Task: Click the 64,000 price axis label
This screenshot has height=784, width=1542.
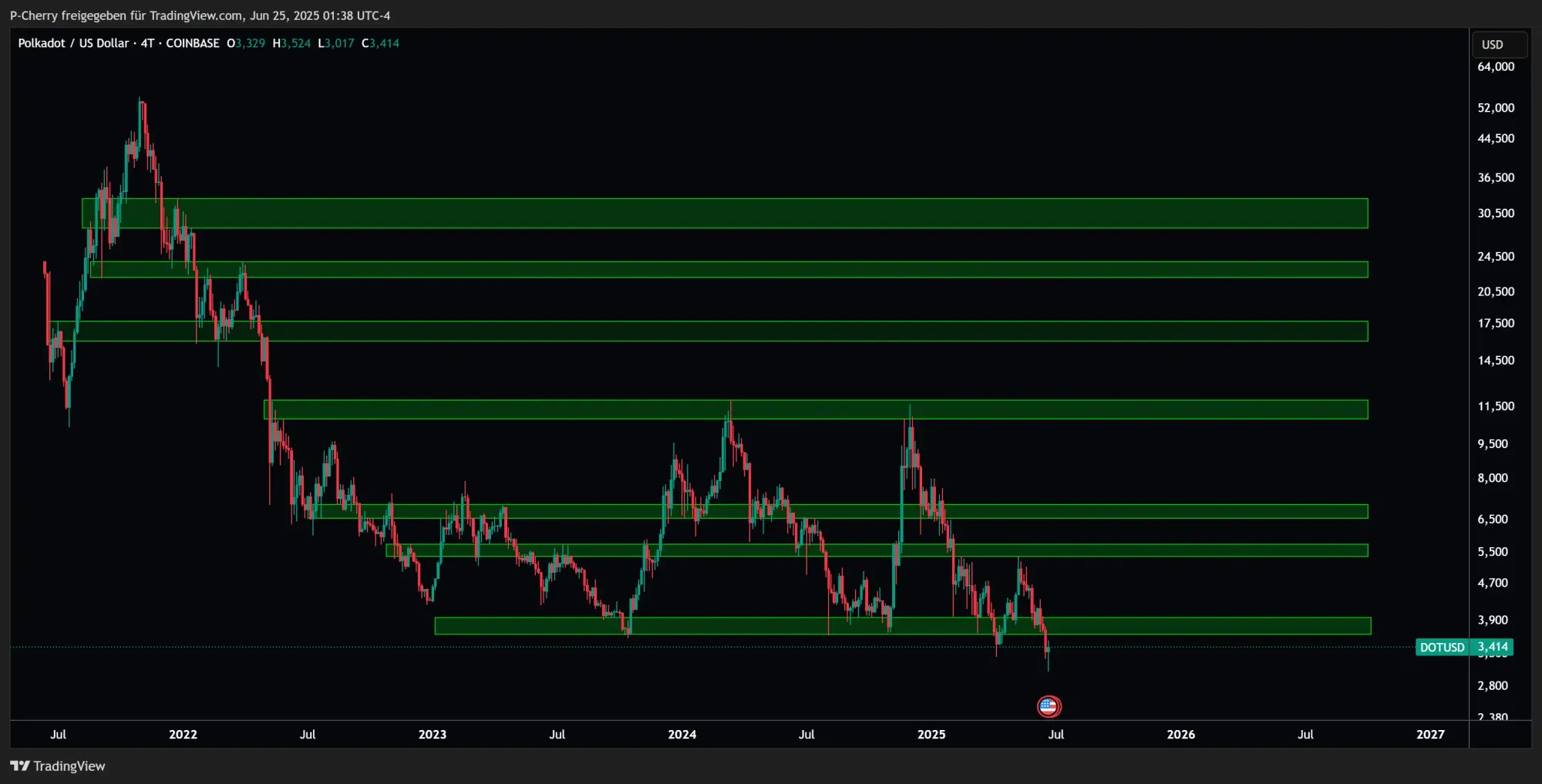Action: point(1496,67)
